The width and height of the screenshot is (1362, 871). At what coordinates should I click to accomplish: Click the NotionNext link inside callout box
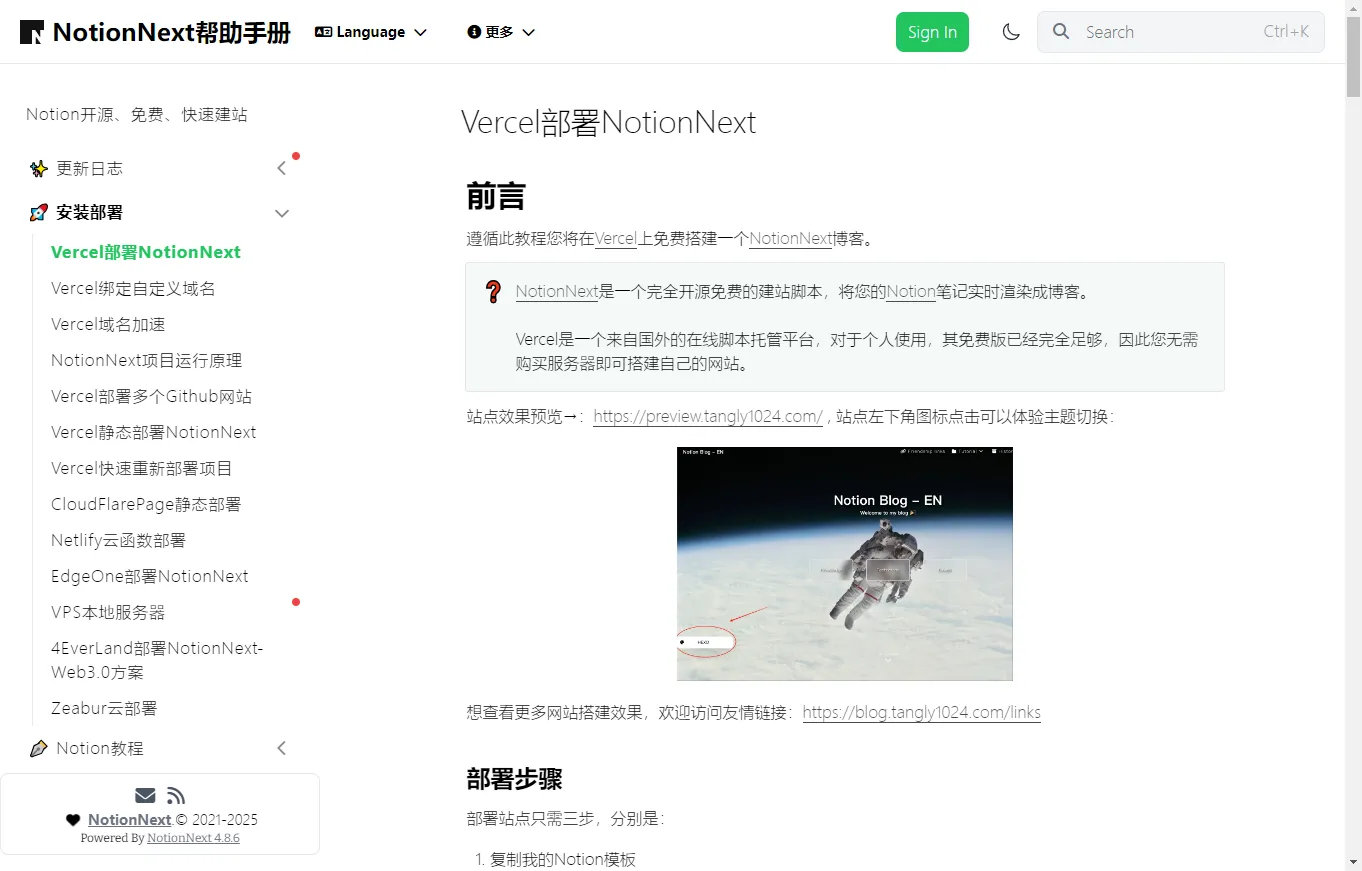click(x=557, y=292)
